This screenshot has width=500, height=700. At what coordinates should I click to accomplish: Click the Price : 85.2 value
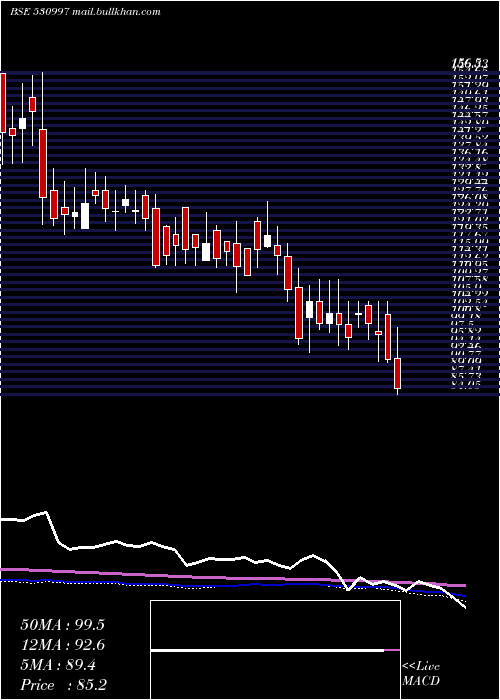click(64, 685)
